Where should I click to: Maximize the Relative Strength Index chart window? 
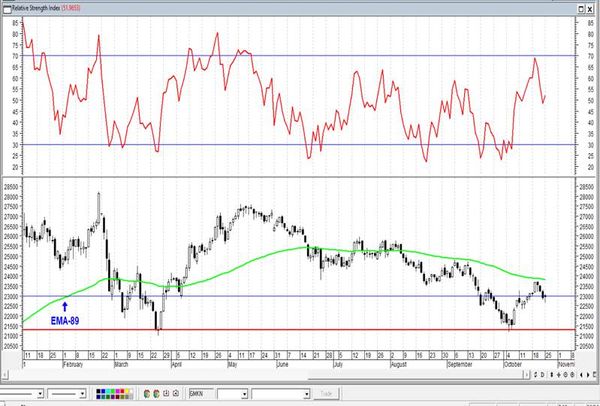[x=581, y=9]
